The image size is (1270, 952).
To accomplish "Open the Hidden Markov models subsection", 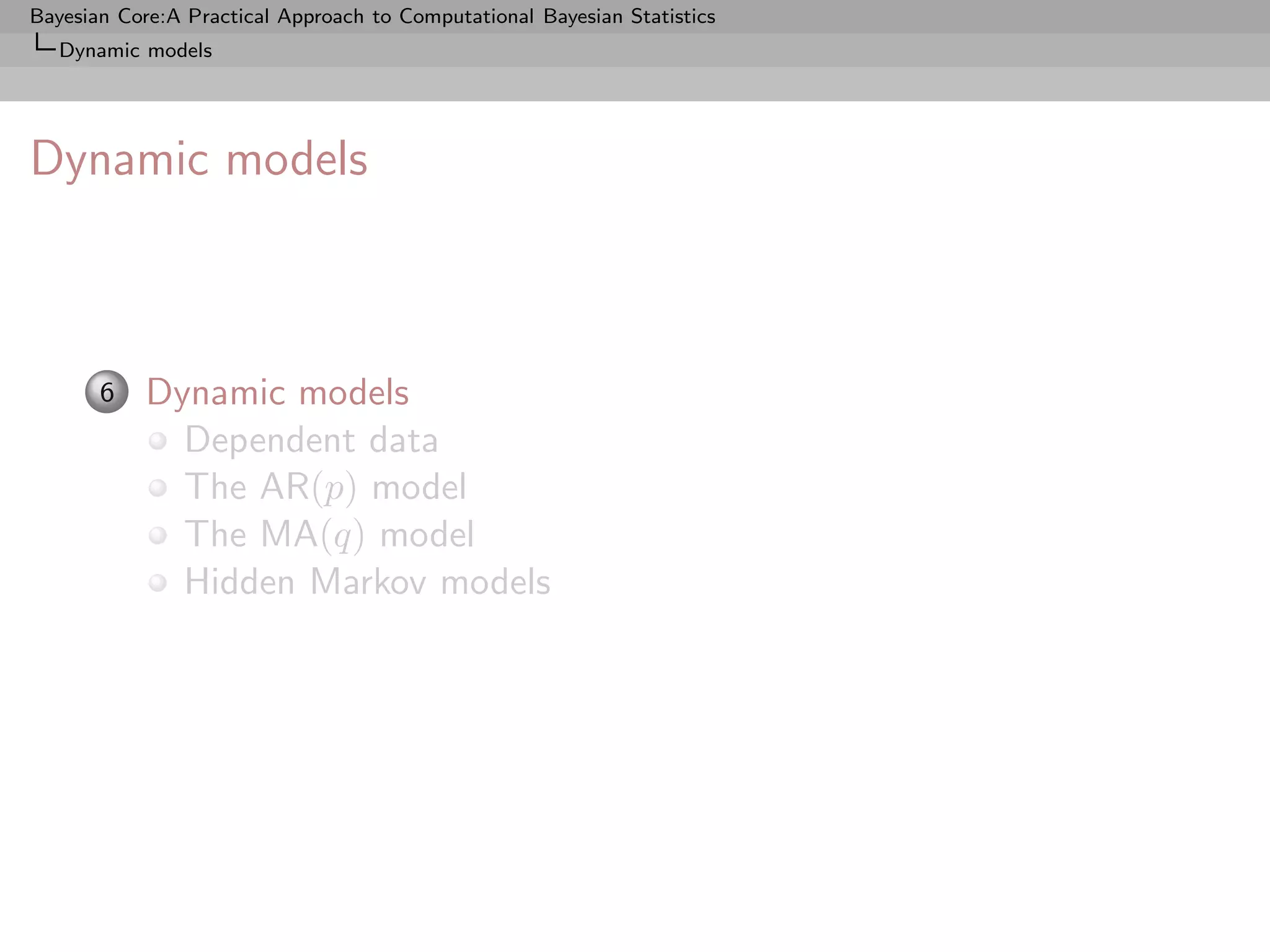I will tap(367, 583).
